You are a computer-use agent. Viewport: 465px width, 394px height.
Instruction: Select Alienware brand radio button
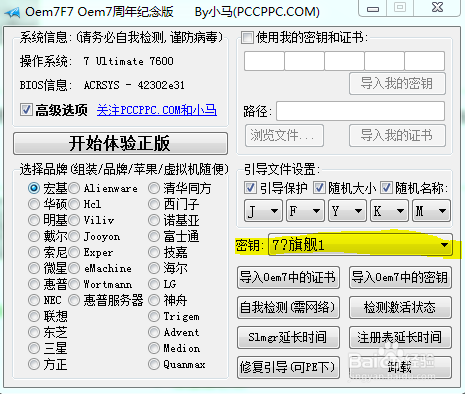tap(74, 188)
